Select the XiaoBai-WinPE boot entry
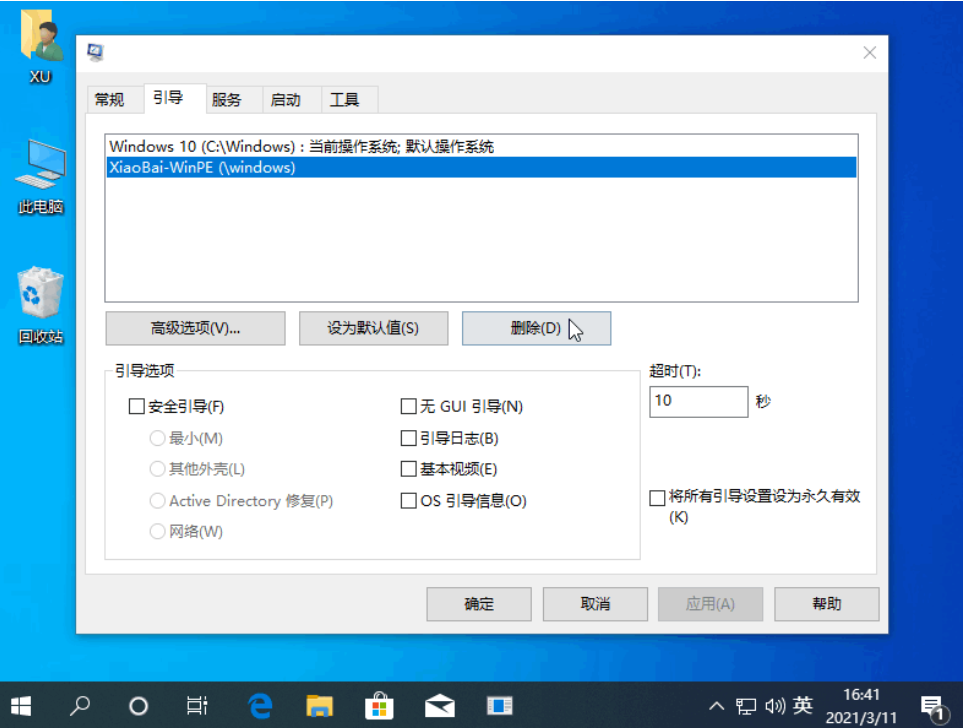 coord(300,167)
